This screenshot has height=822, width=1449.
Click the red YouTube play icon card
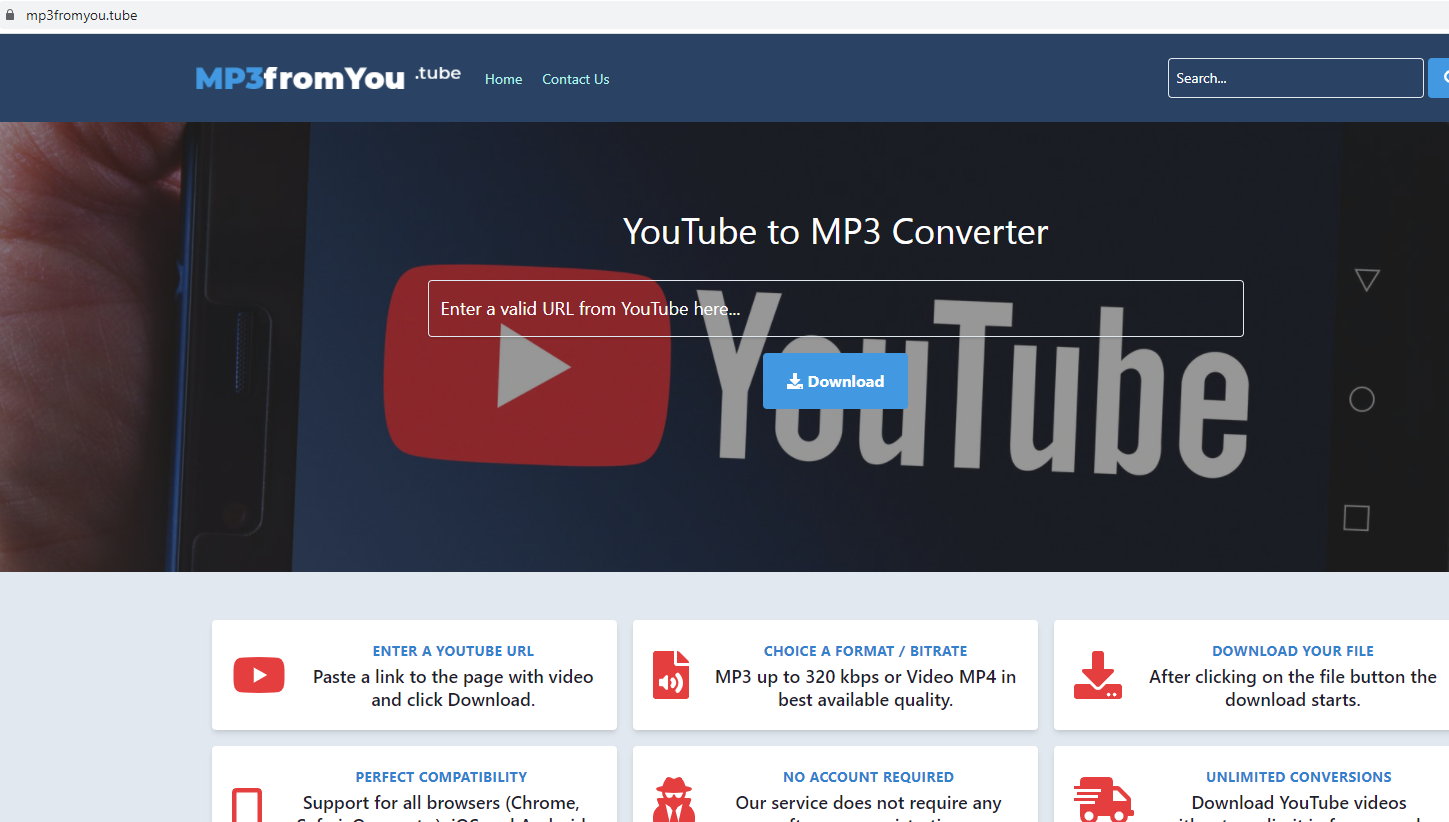[x=258, y=675]
